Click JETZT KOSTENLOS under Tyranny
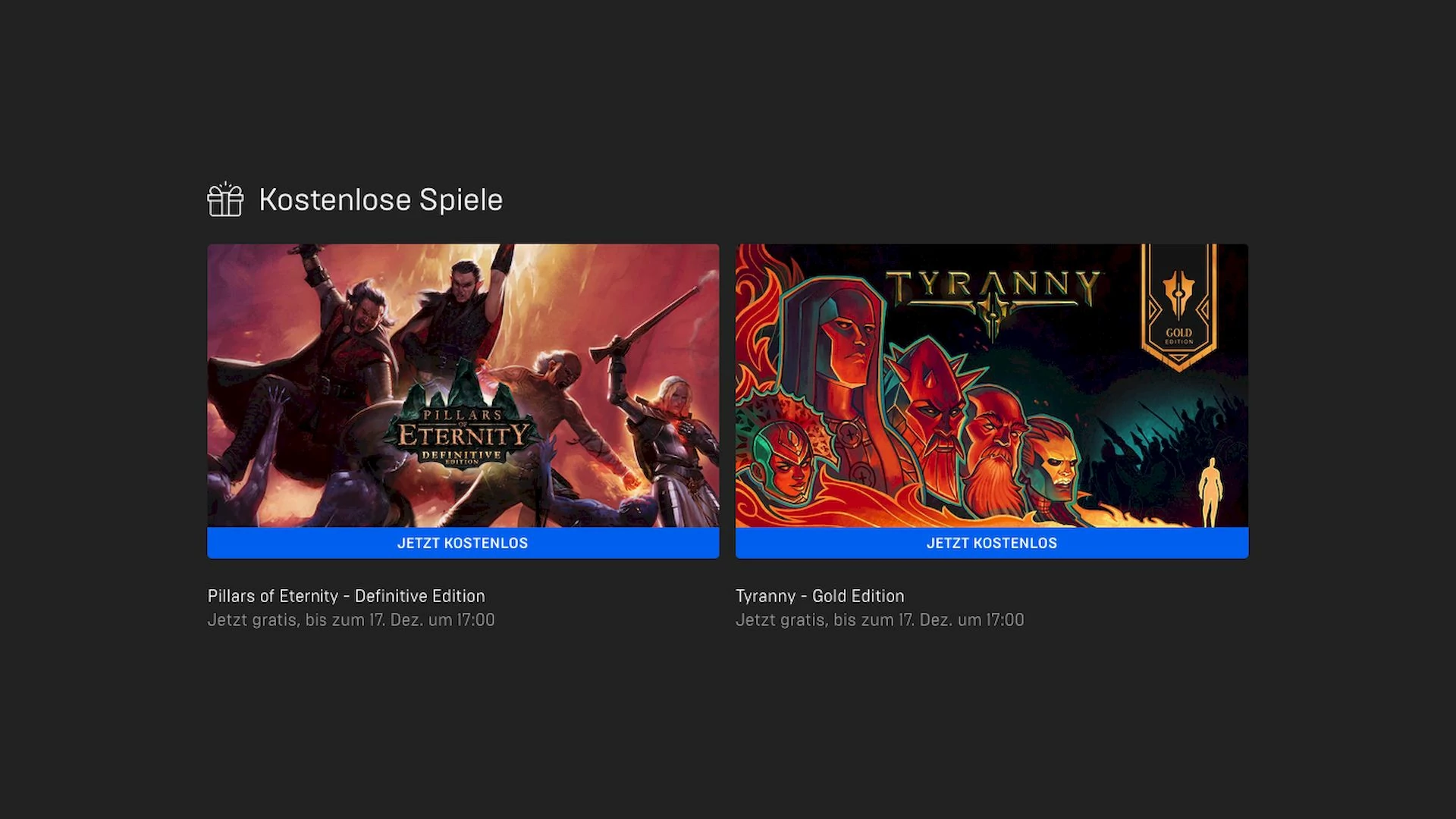 click(x=992, y=543)
